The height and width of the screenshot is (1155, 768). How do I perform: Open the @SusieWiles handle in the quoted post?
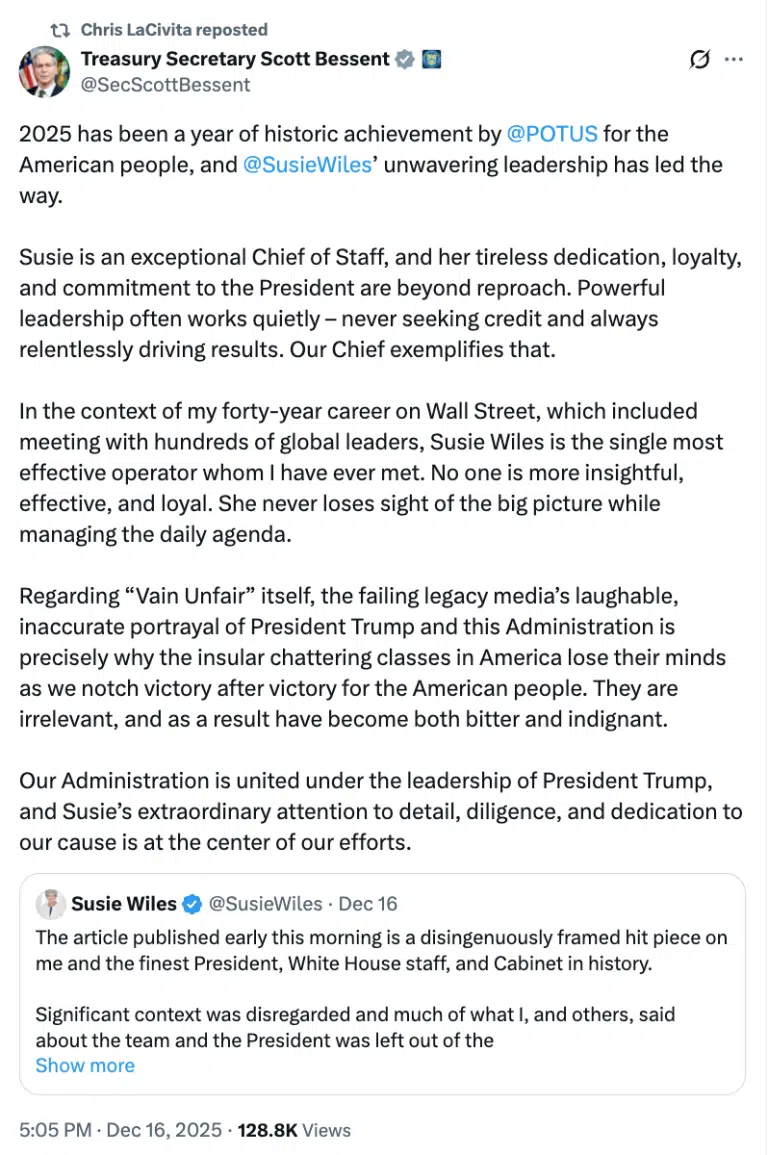(265, 904)
